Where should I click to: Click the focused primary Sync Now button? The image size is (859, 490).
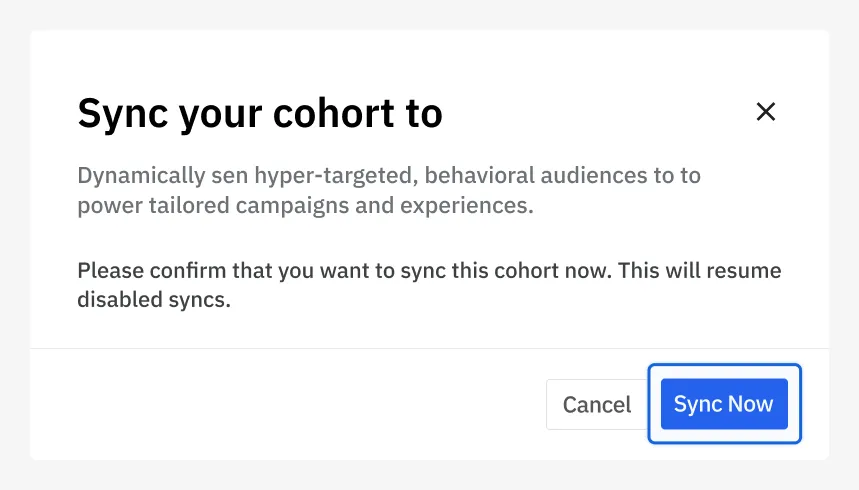click(724, 404)
